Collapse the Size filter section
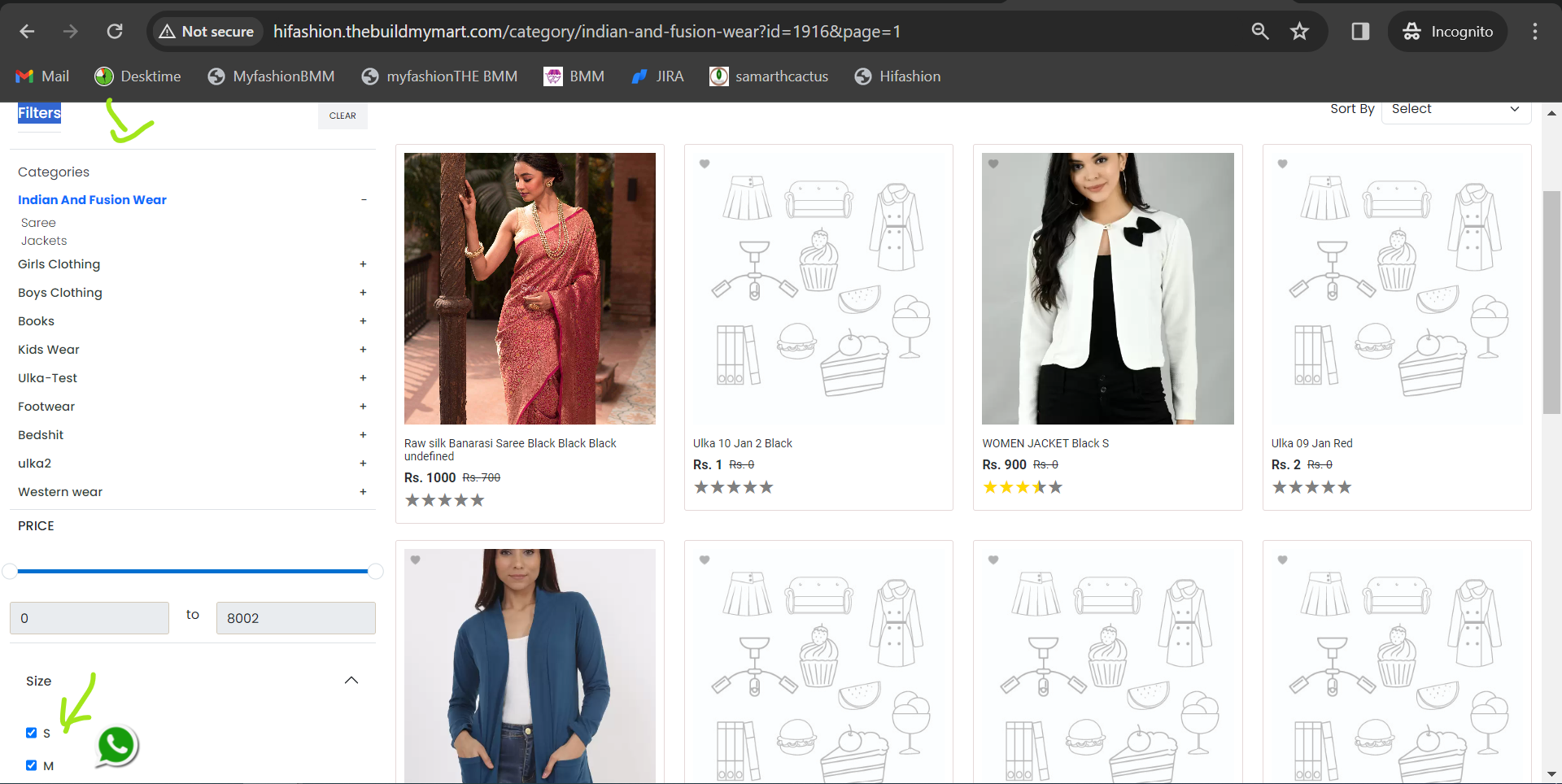Viewport: 1562px width, 784px height. click(351, 681)
